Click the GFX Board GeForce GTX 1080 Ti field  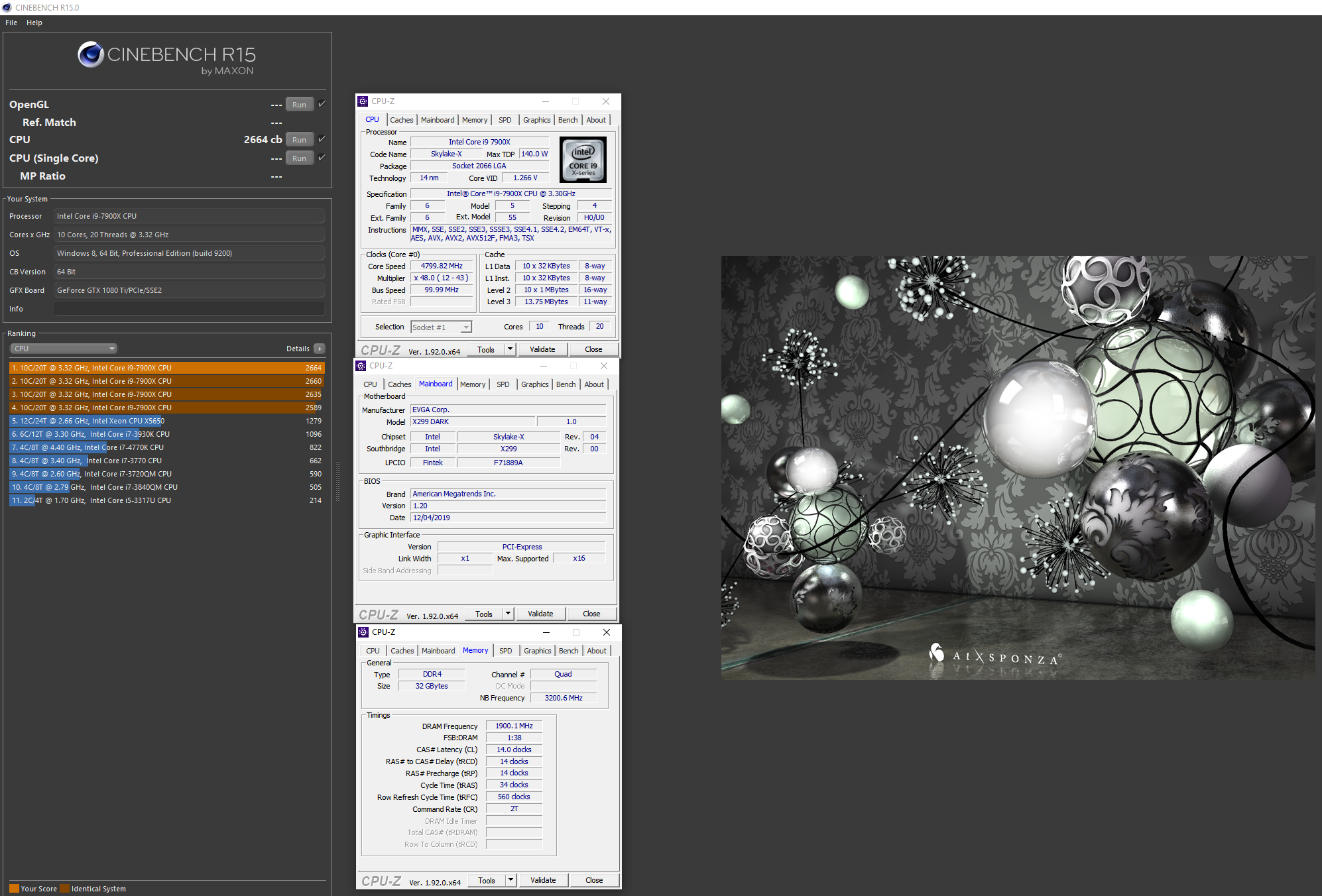coord(190,290)
